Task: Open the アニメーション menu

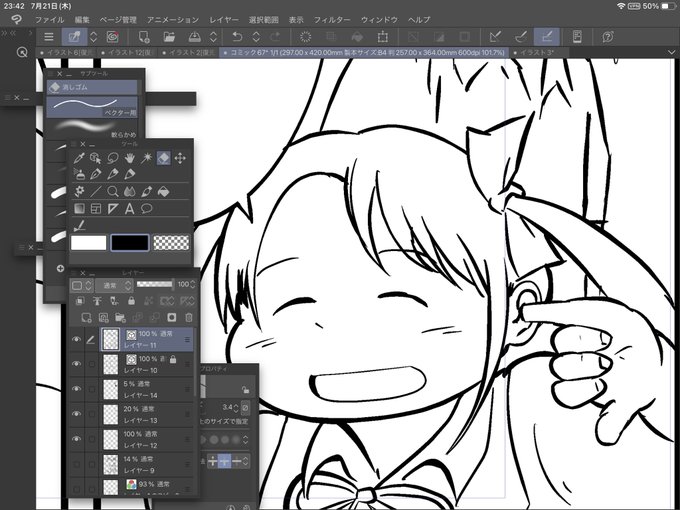Action: [x=173, y=20]
